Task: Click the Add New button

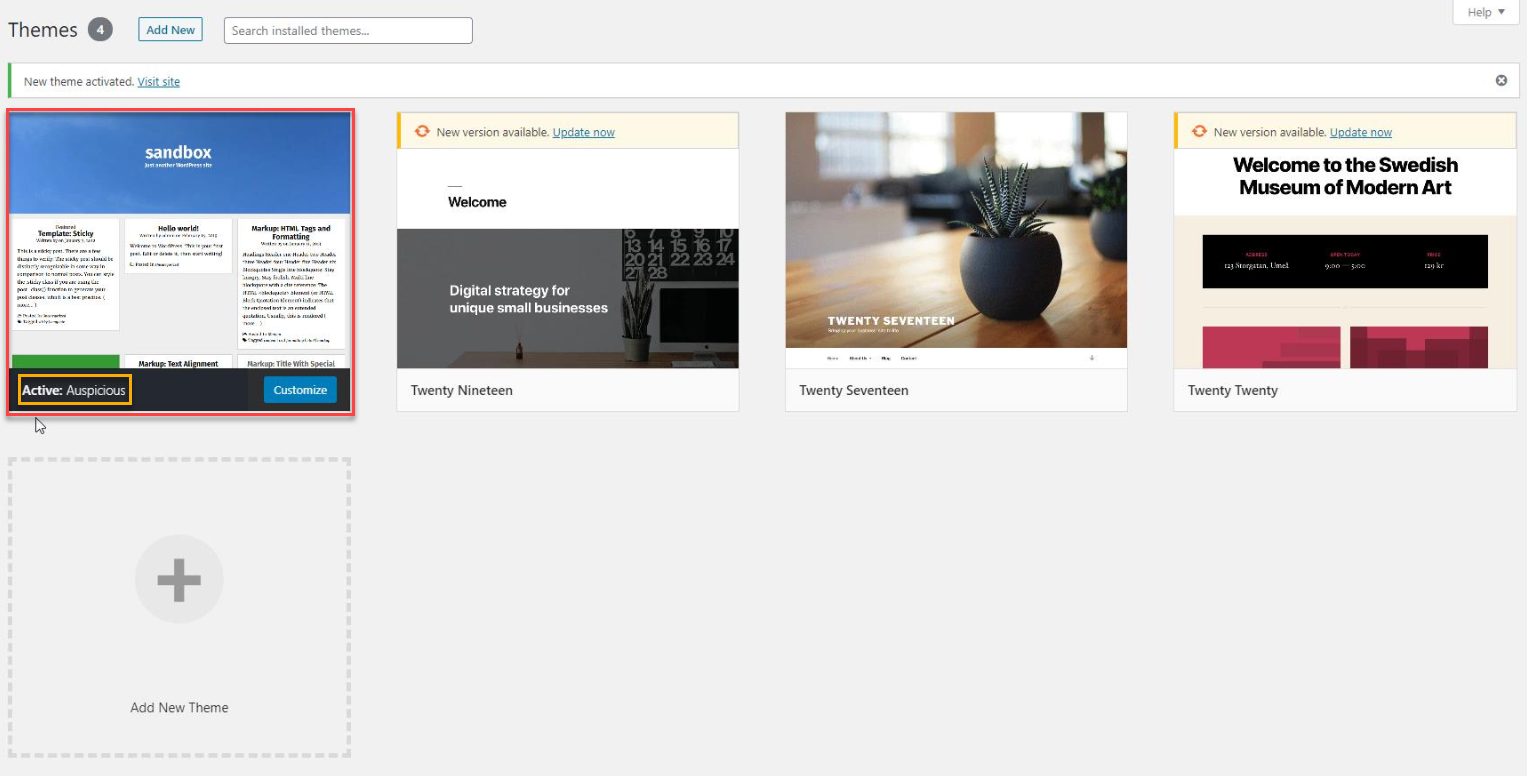Action: click(170, 30)
